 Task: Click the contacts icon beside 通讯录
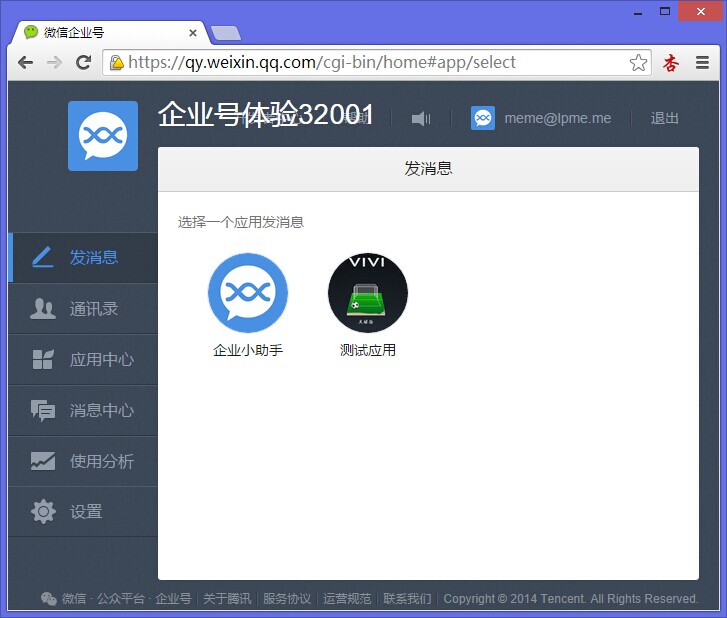pos(43,309)
